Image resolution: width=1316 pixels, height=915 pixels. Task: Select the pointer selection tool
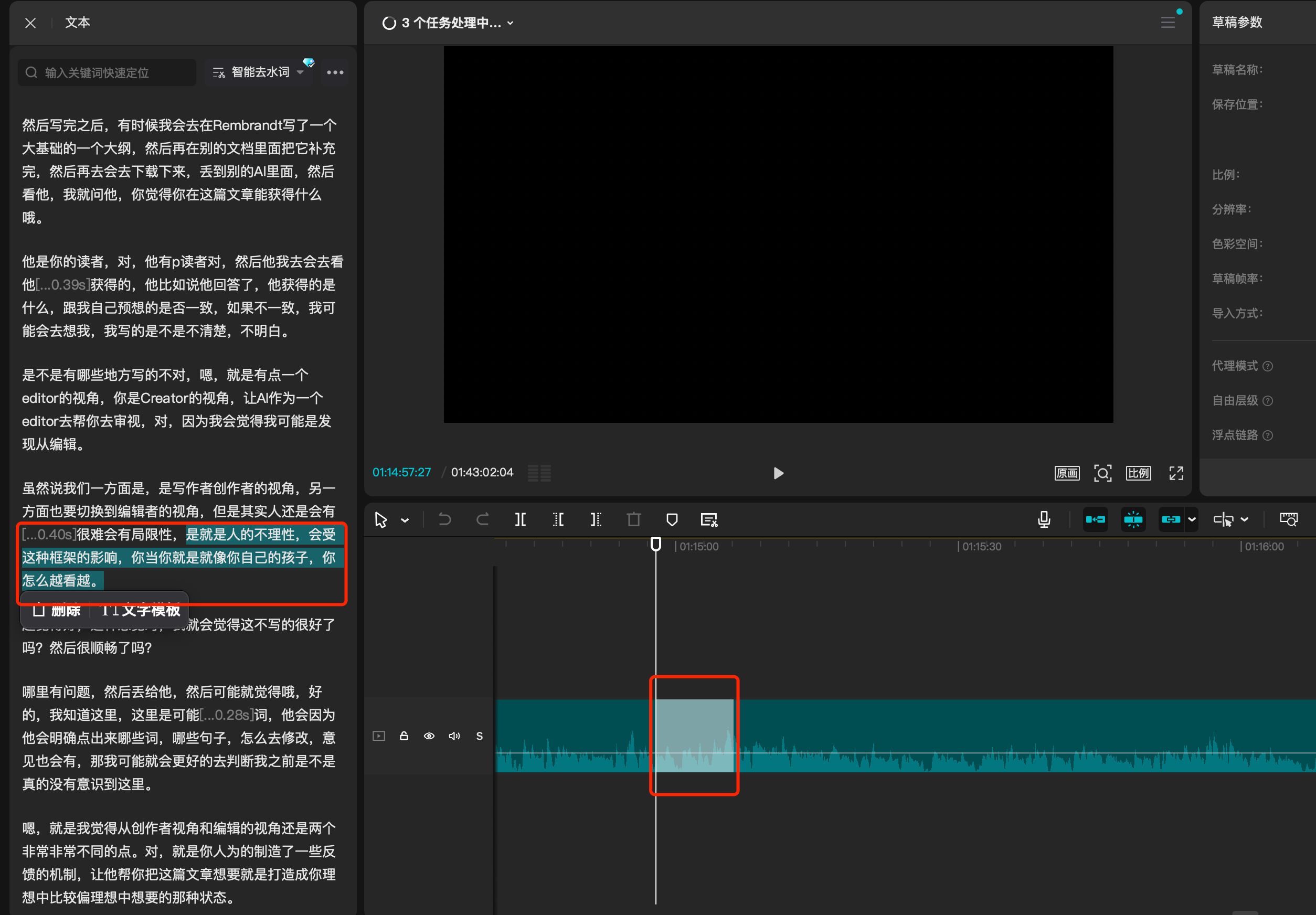coord(380,519)
